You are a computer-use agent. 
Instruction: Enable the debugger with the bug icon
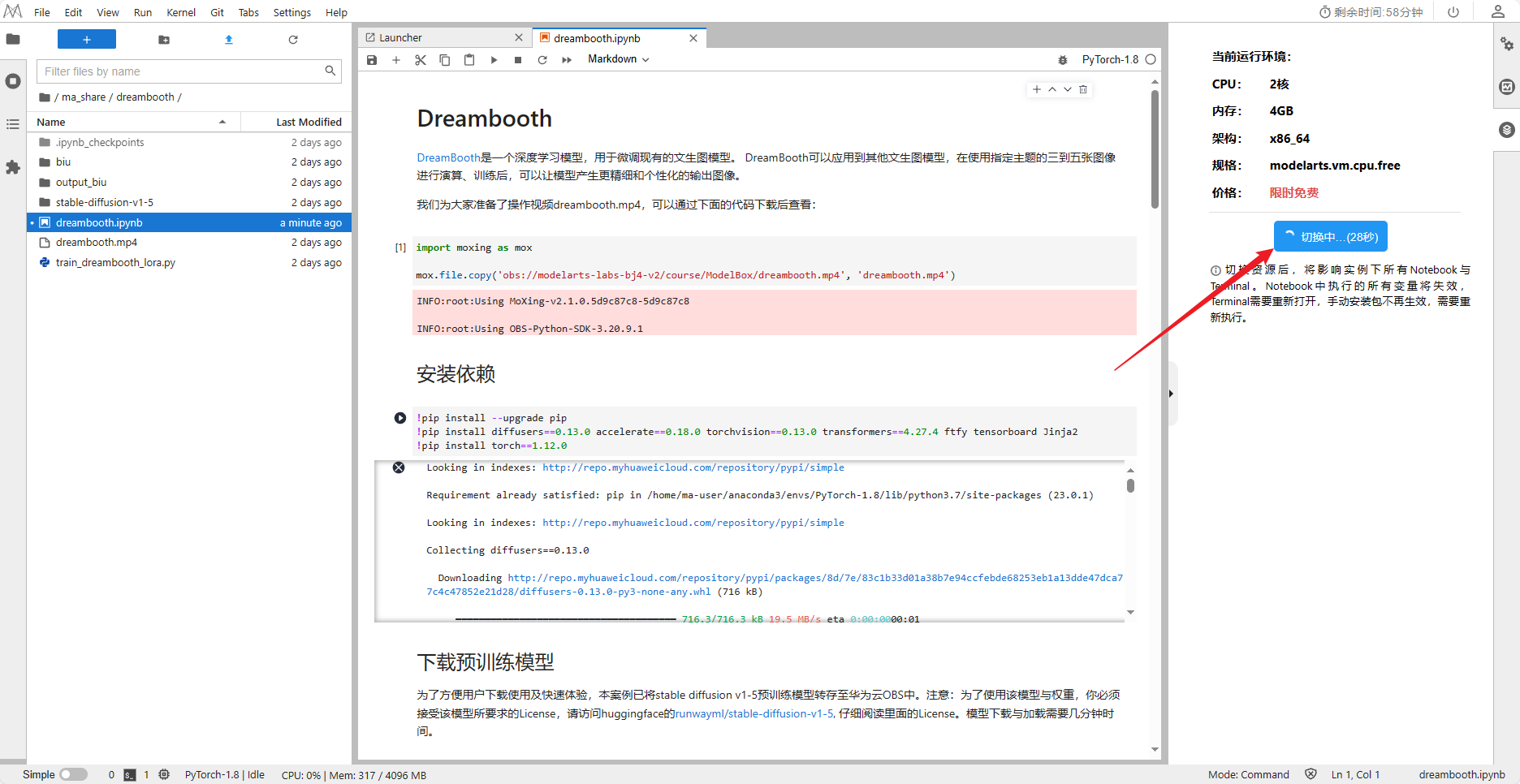1063,60
